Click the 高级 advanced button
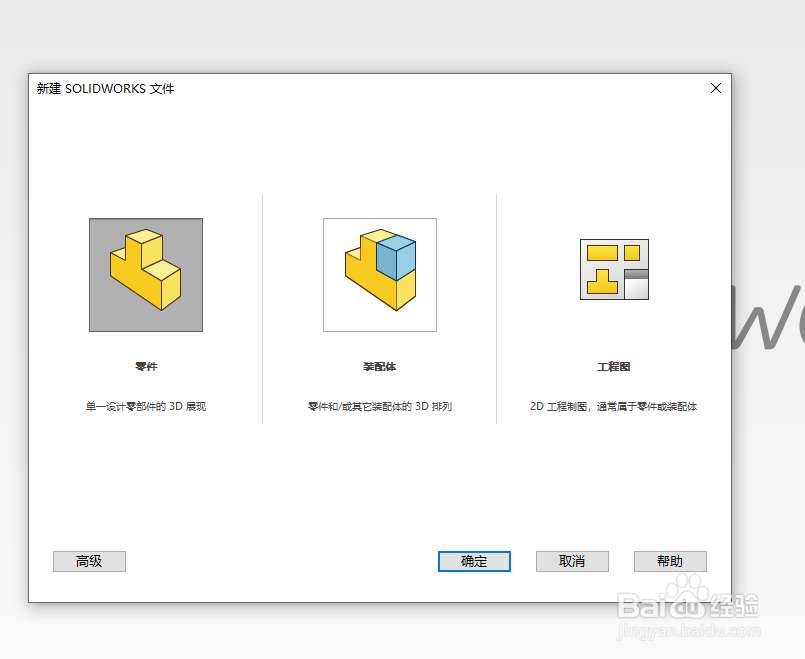 [x=89, y=561]
